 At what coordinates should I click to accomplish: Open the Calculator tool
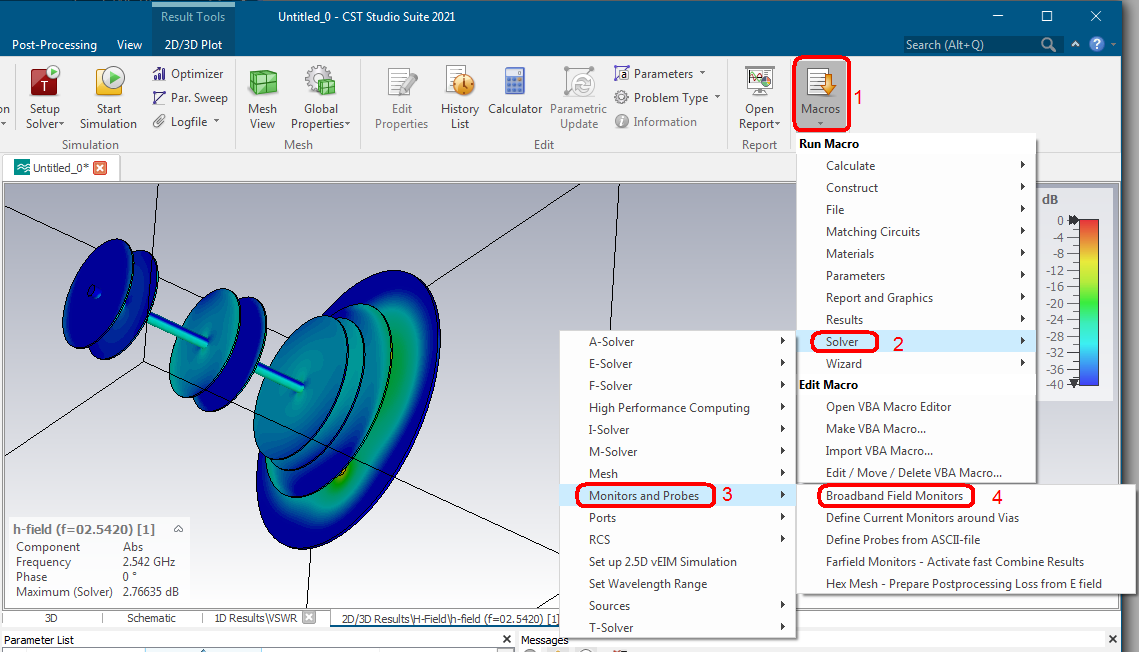(x=515, y=91)
